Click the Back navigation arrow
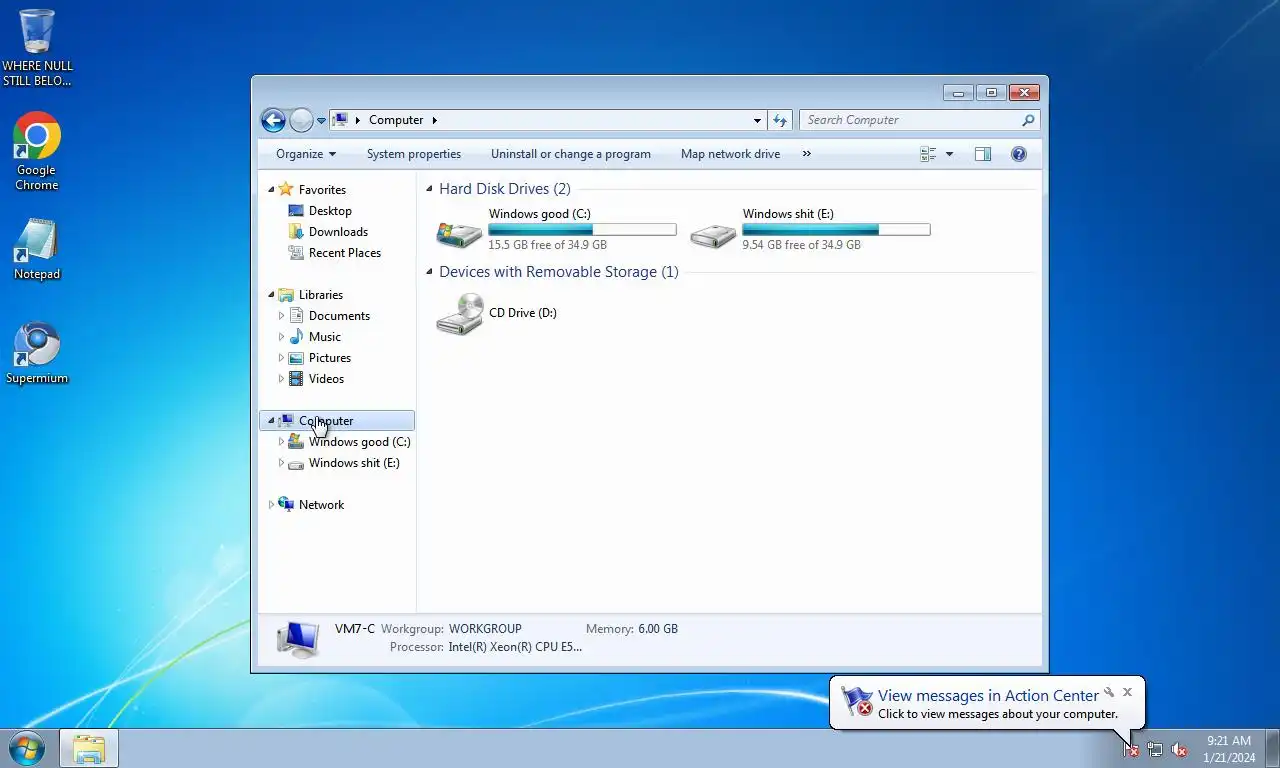The width and height of the screenshot is (1280, 768). 273,120
